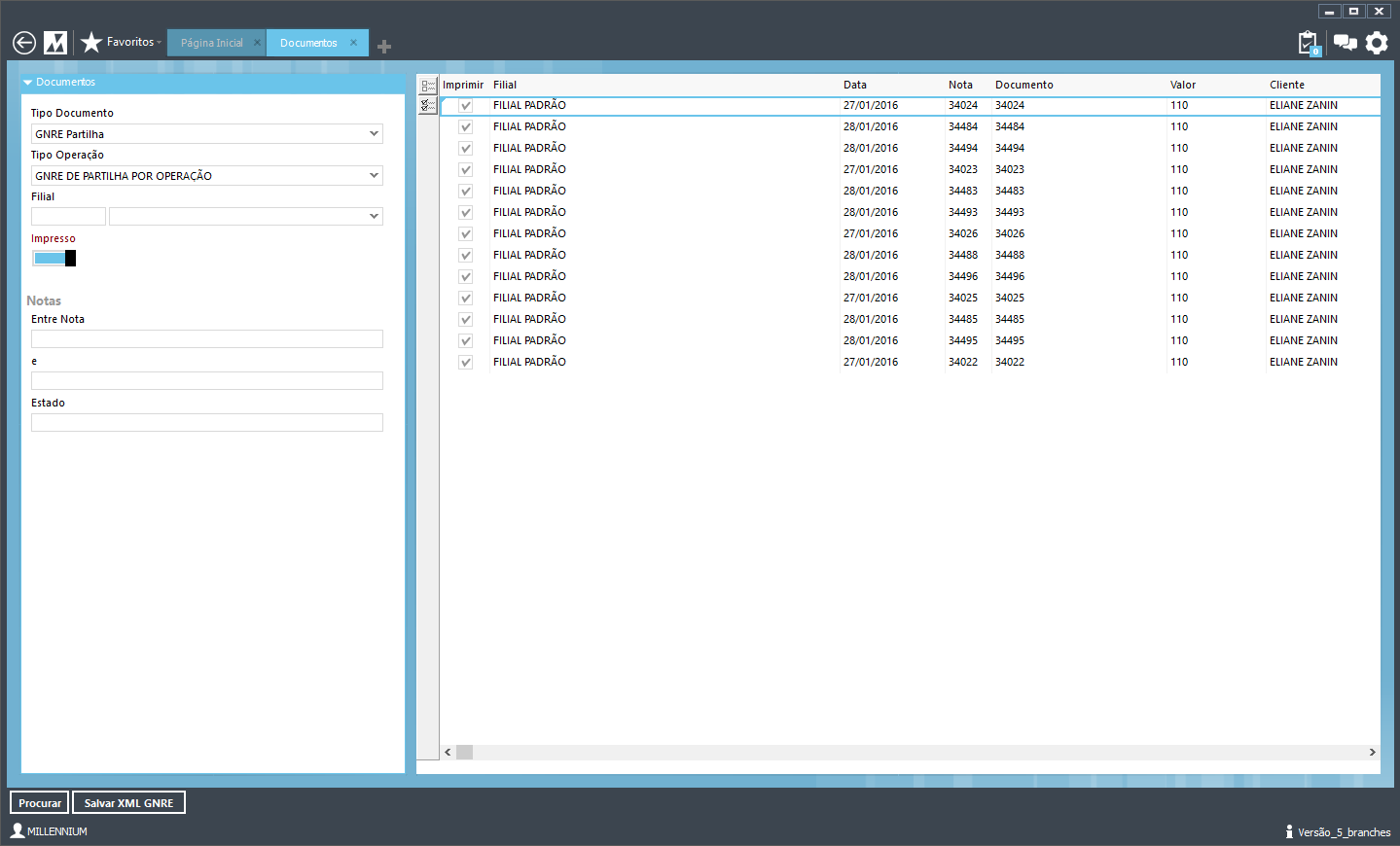Switch to the Página Inicial tab
This screenshot has width=1400, height=846.
pos(212,43)
